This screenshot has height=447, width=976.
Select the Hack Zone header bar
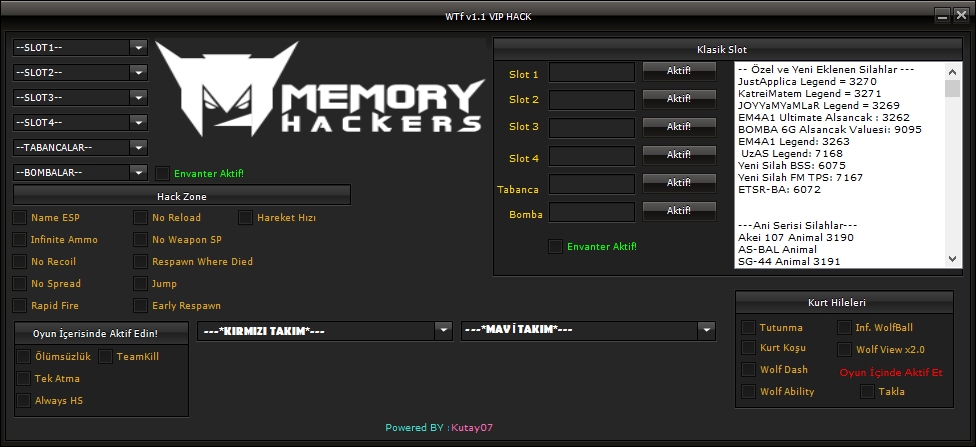pos(182,197)
